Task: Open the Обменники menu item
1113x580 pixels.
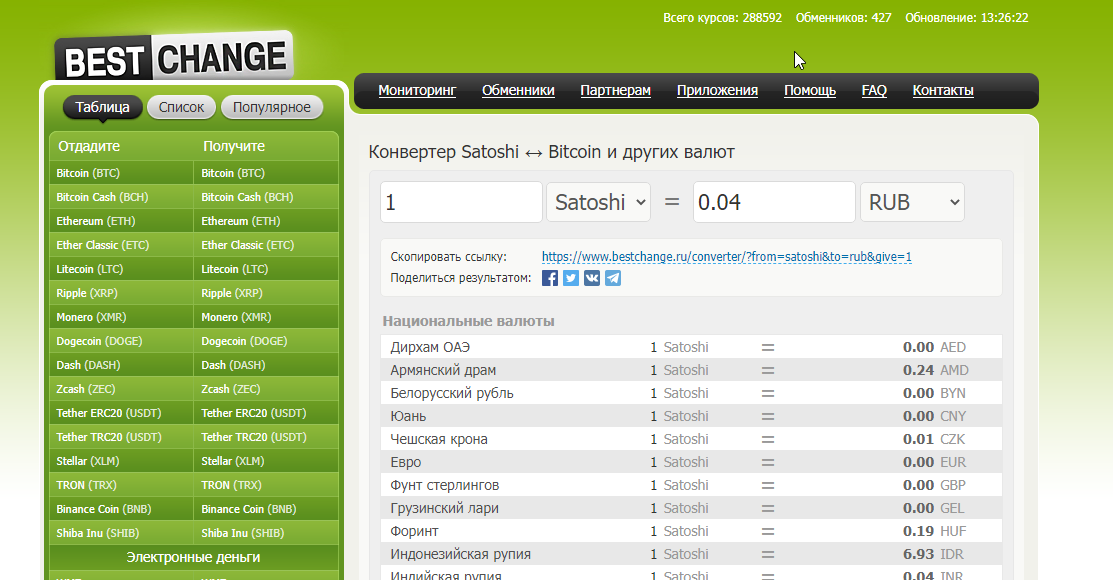Action: coord(518,90)
